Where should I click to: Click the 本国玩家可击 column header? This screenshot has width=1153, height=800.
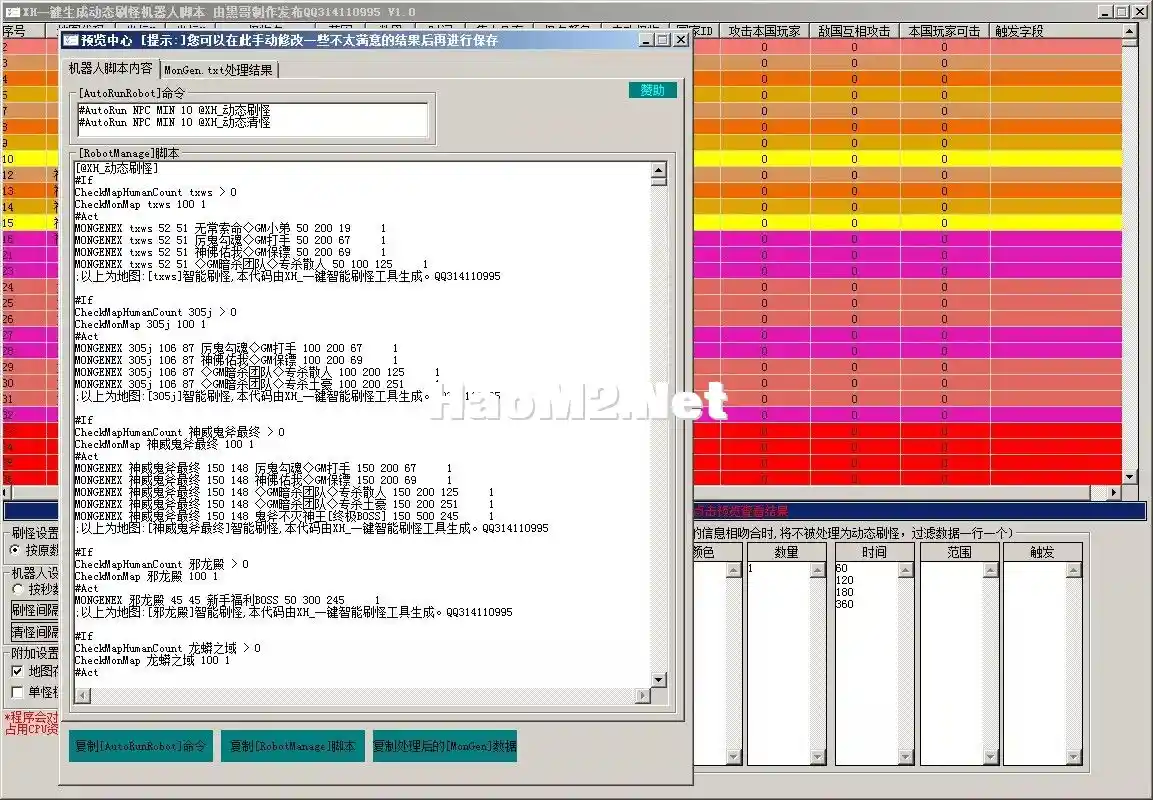(x=944, y=31)
